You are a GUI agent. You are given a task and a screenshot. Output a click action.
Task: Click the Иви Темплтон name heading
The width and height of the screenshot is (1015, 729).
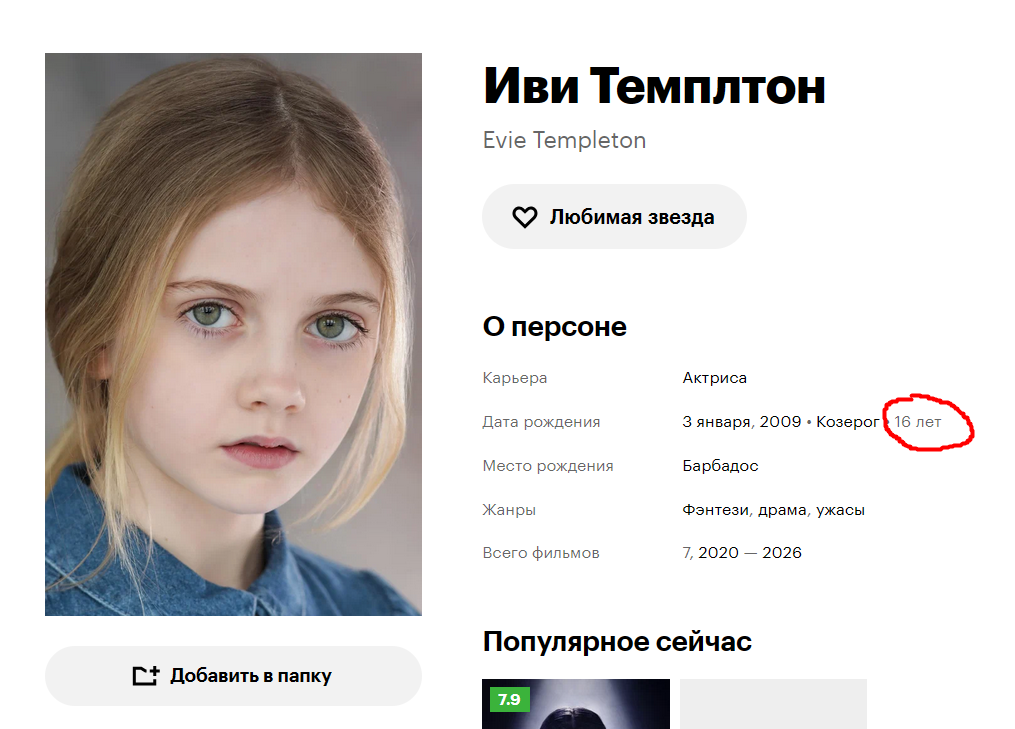654,86
